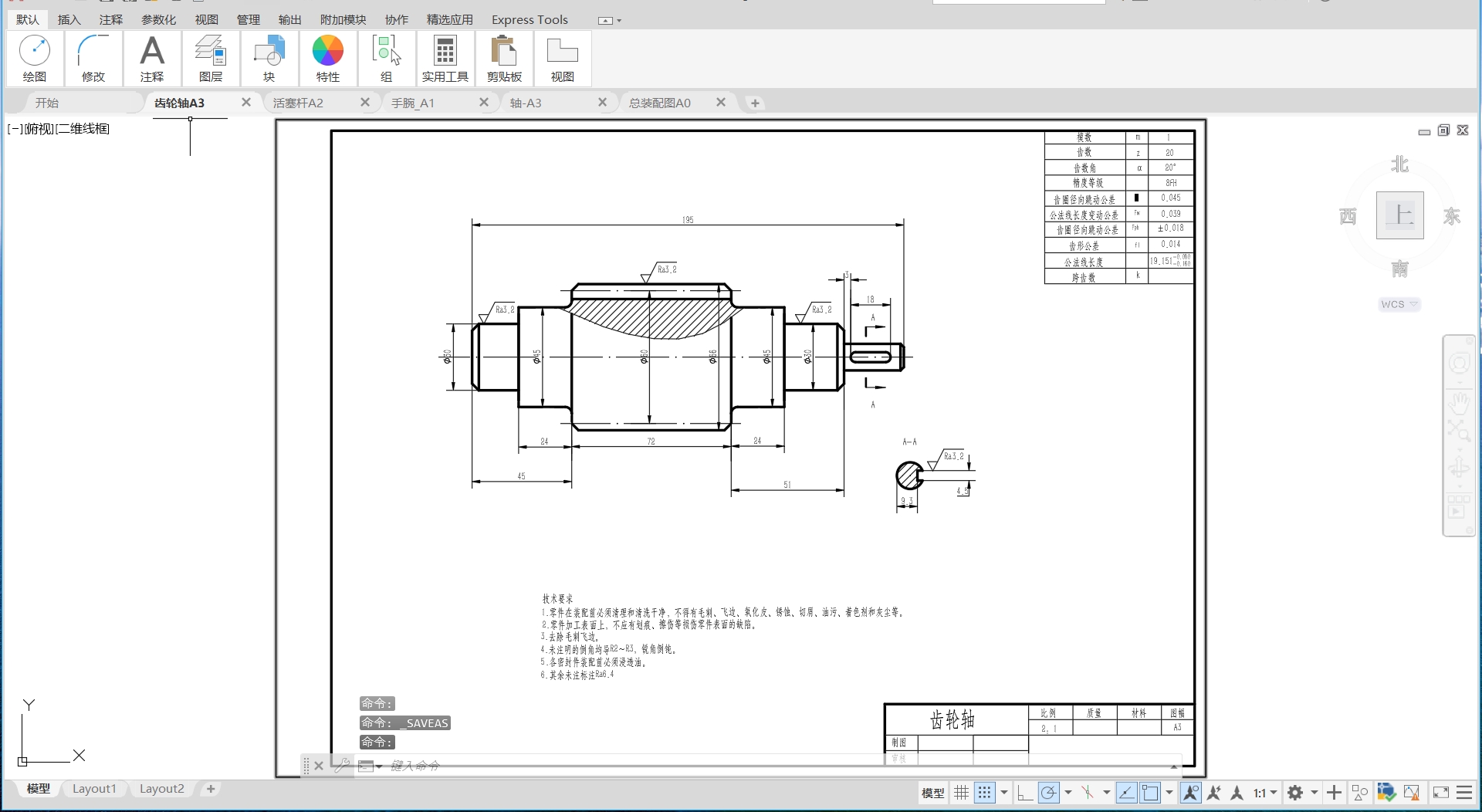The height and width of the screenshot is (812, 1482).
Task: Toggle 2D object snap in status bar
Action: click(1150, 793)
